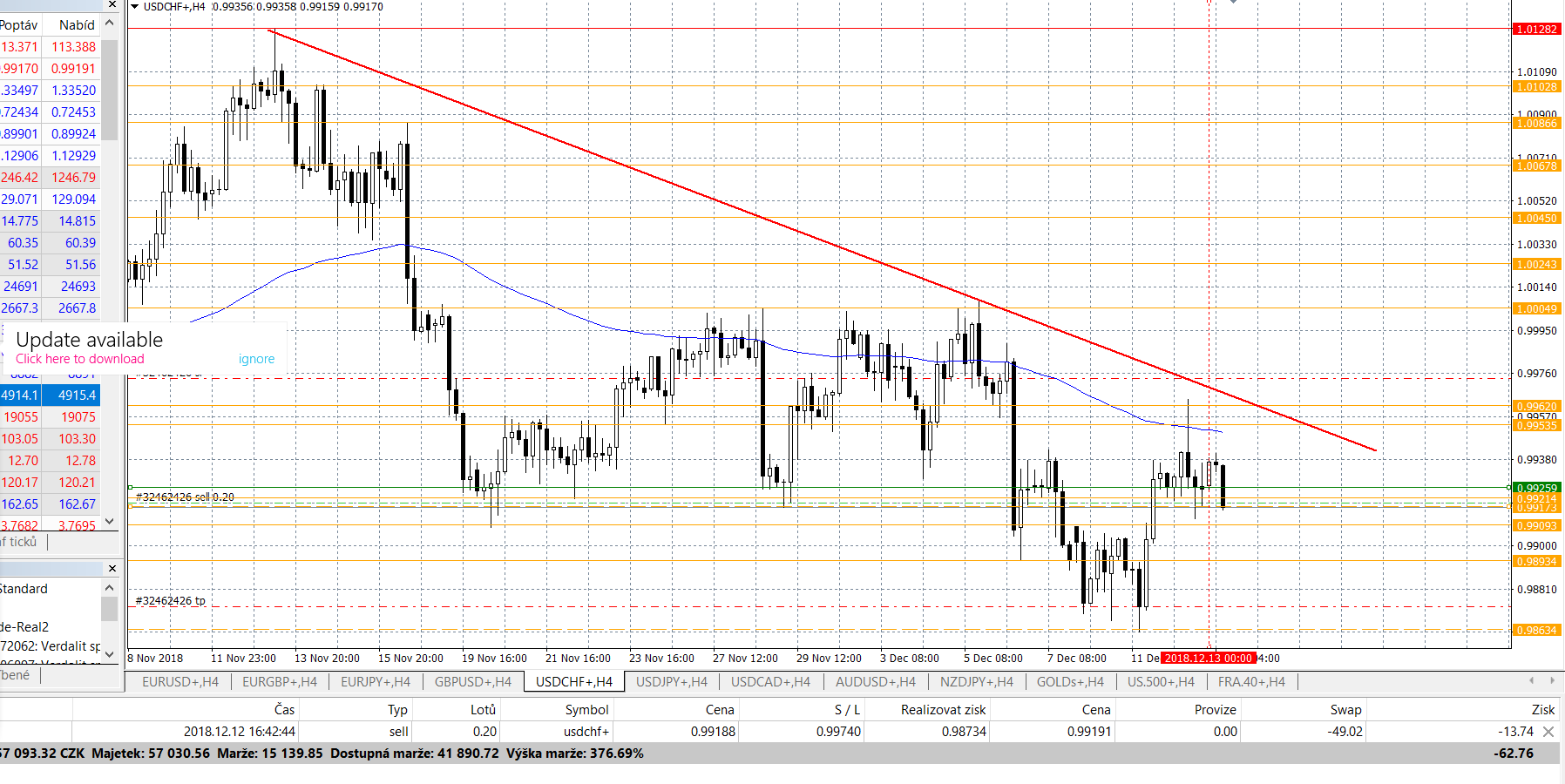
Task: Select 72062: Verdalit account in Navigator
Action: [x=50, y=646]
